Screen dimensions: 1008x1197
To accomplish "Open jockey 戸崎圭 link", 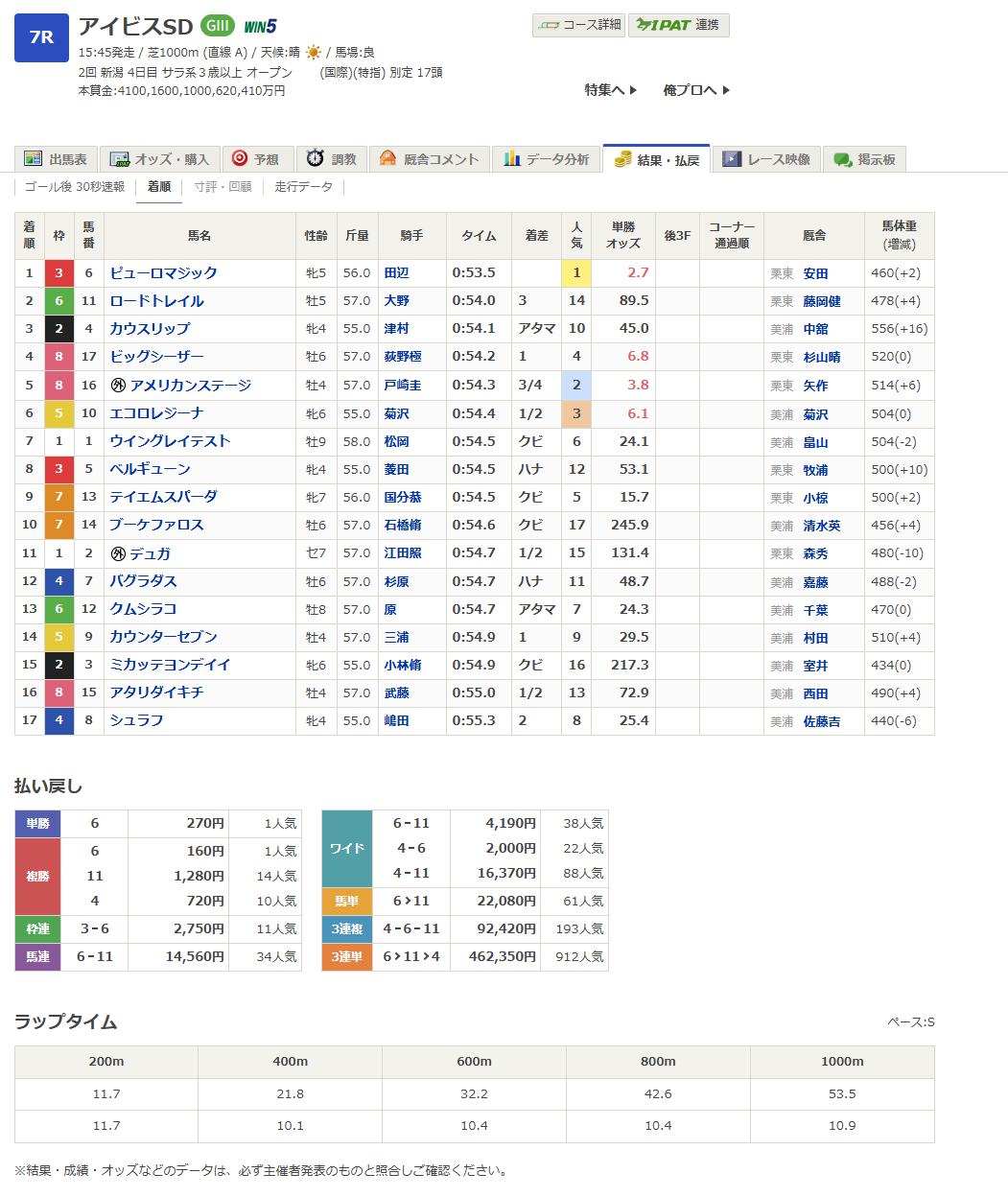I will [403, 386].
